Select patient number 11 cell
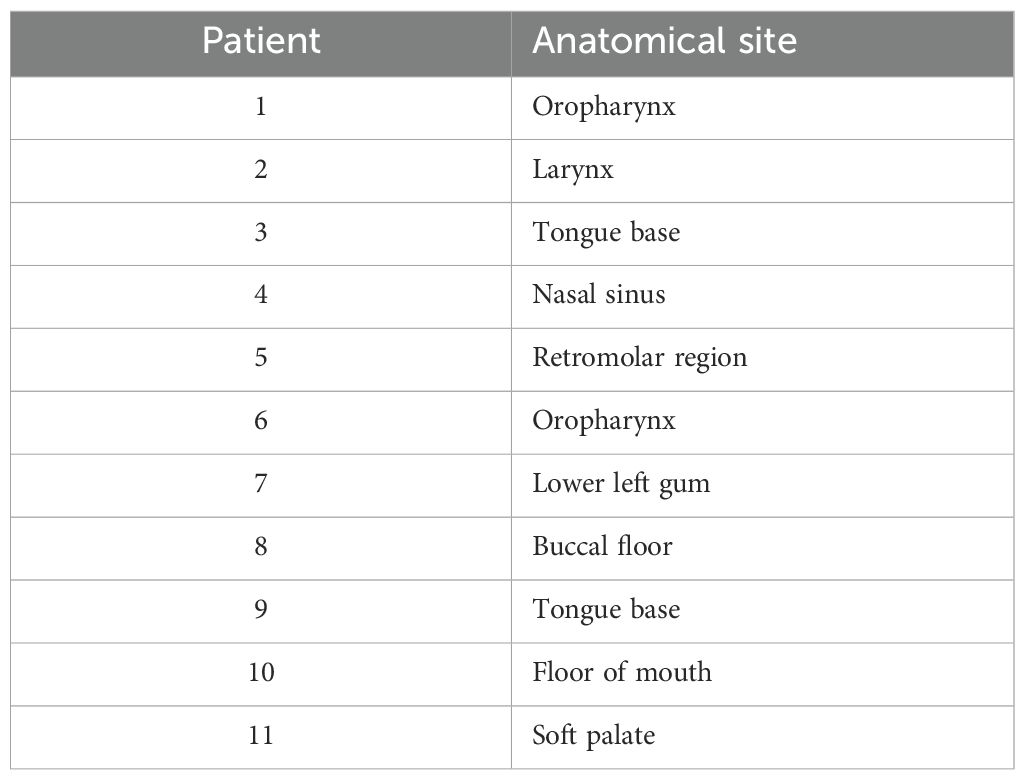 pyautogui.click(x=261, y=737)
